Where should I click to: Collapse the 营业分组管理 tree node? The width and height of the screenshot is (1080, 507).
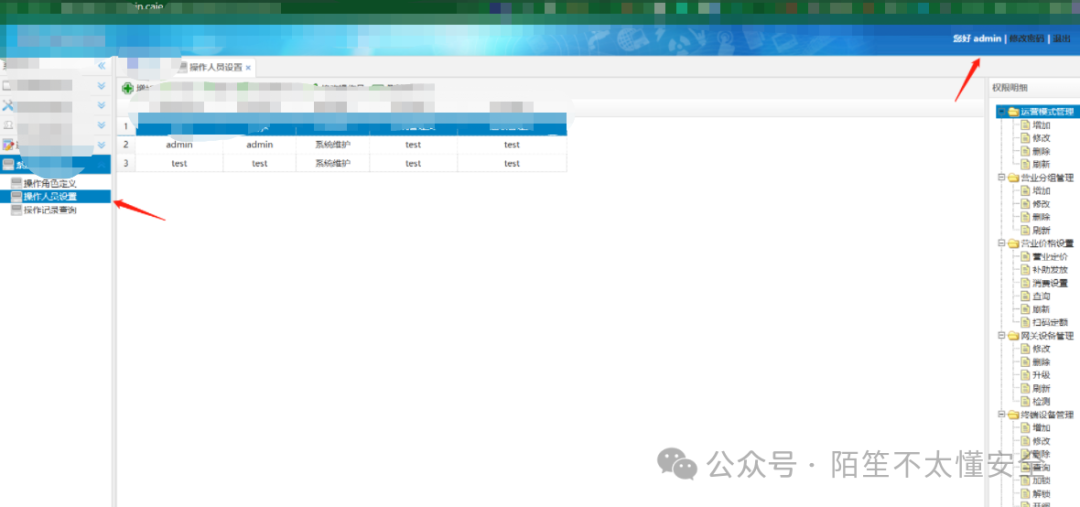pyautogui.click(x=1001, y=177)
